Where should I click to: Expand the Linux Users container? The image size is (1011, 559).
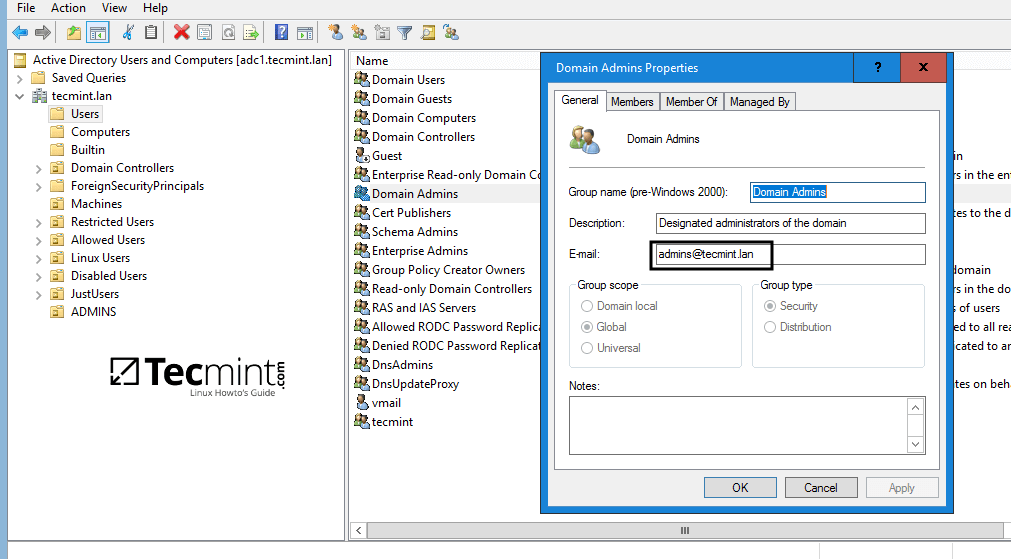coord(38,258)
